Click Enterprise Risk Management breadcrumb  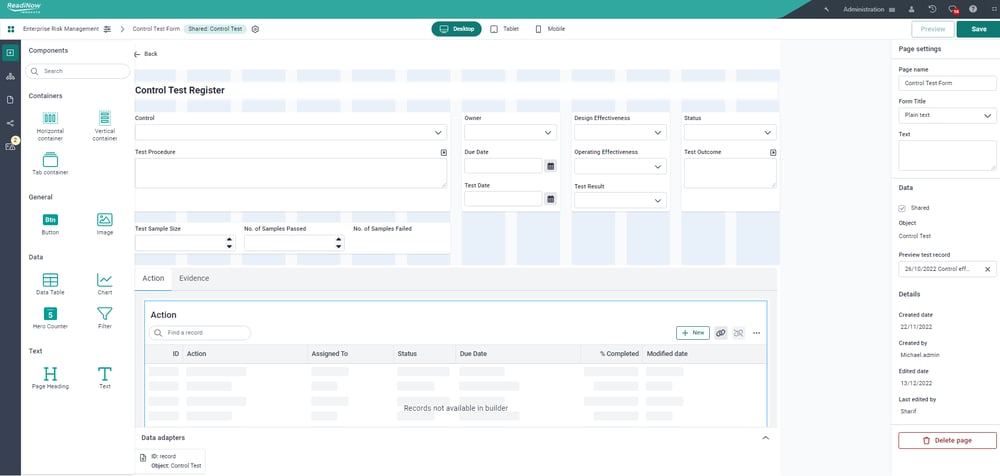tap(61, 29)
